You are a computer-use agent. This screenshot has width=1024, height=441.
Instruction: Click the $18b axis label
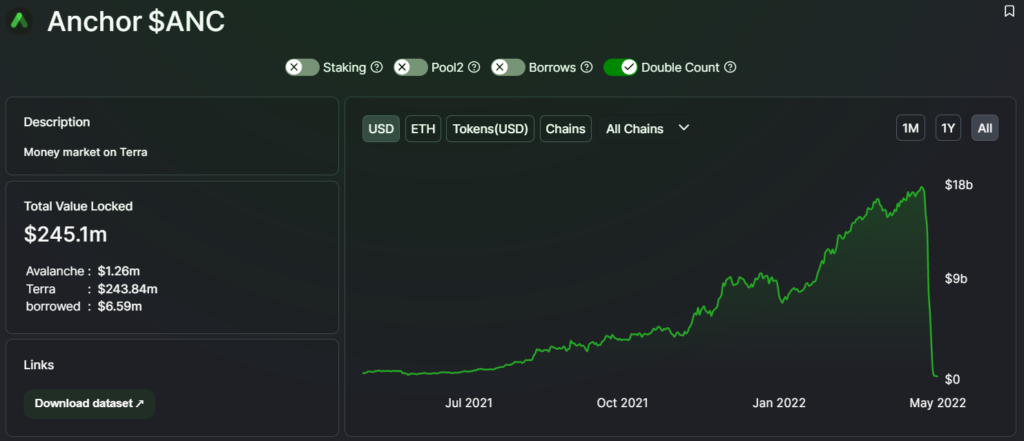coord(959,186)
